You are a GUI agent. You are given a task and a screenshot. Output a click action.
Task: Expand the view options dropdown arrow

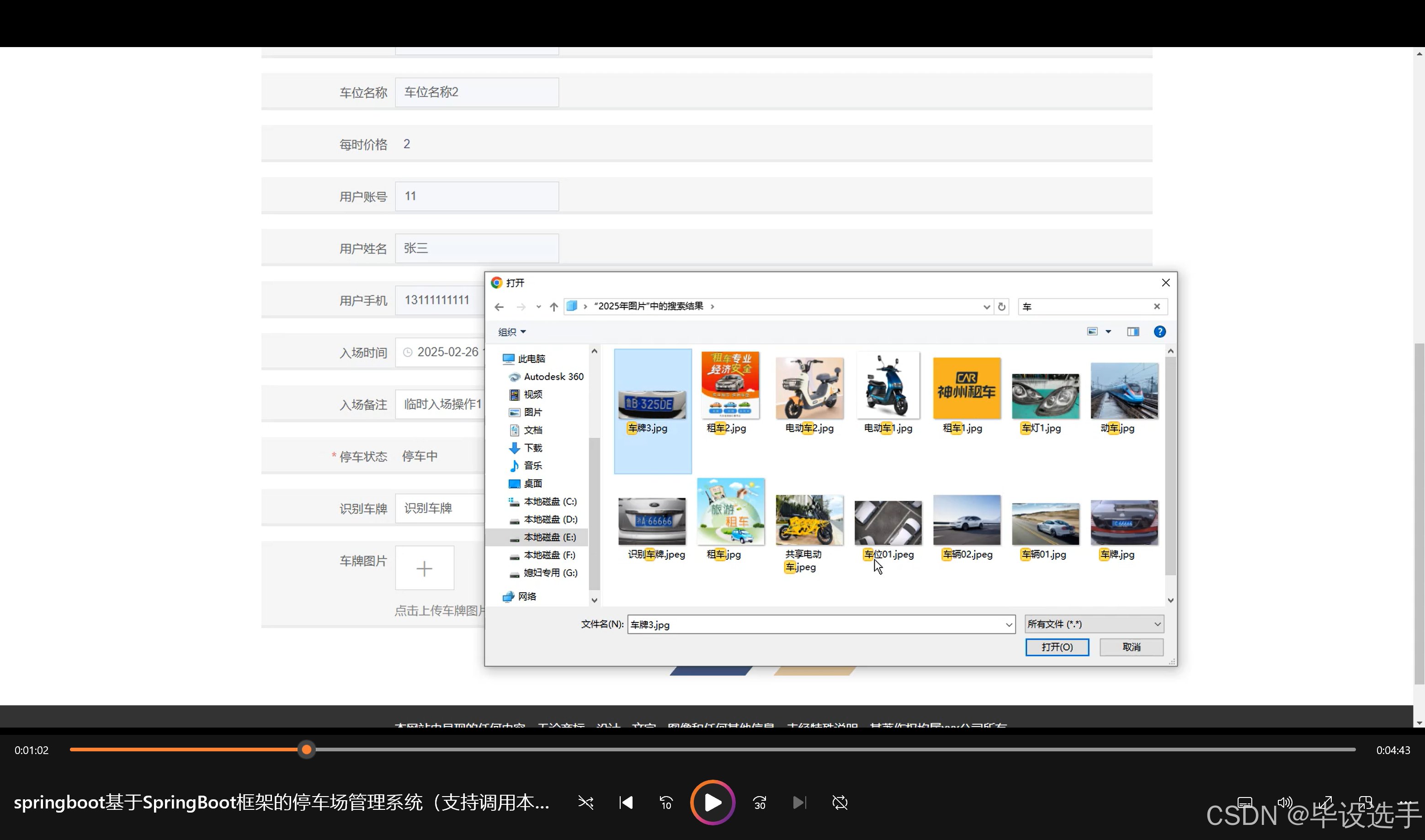pyautogui.click(x=1108, y=332)
